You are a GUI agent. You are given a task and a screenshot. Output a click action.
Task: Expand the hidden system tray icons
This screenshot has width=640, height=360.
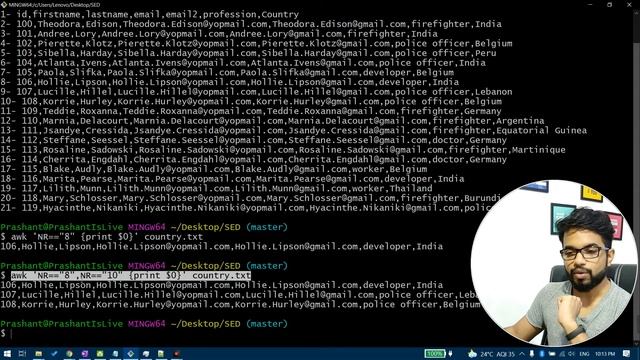(522, 354)
